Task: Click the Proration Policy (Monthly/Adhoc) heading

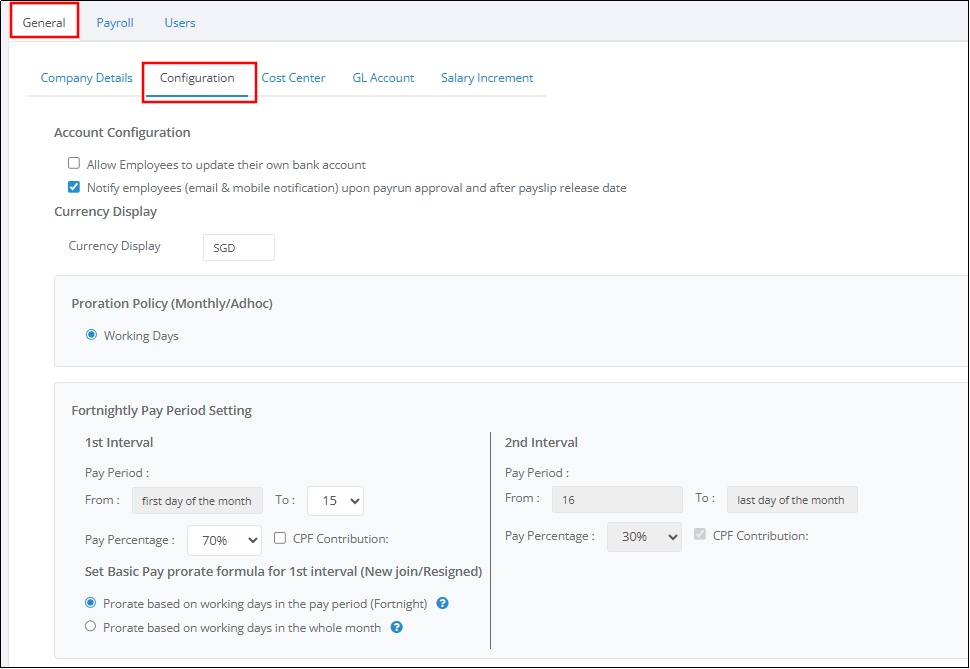Action: pos(172,303)
